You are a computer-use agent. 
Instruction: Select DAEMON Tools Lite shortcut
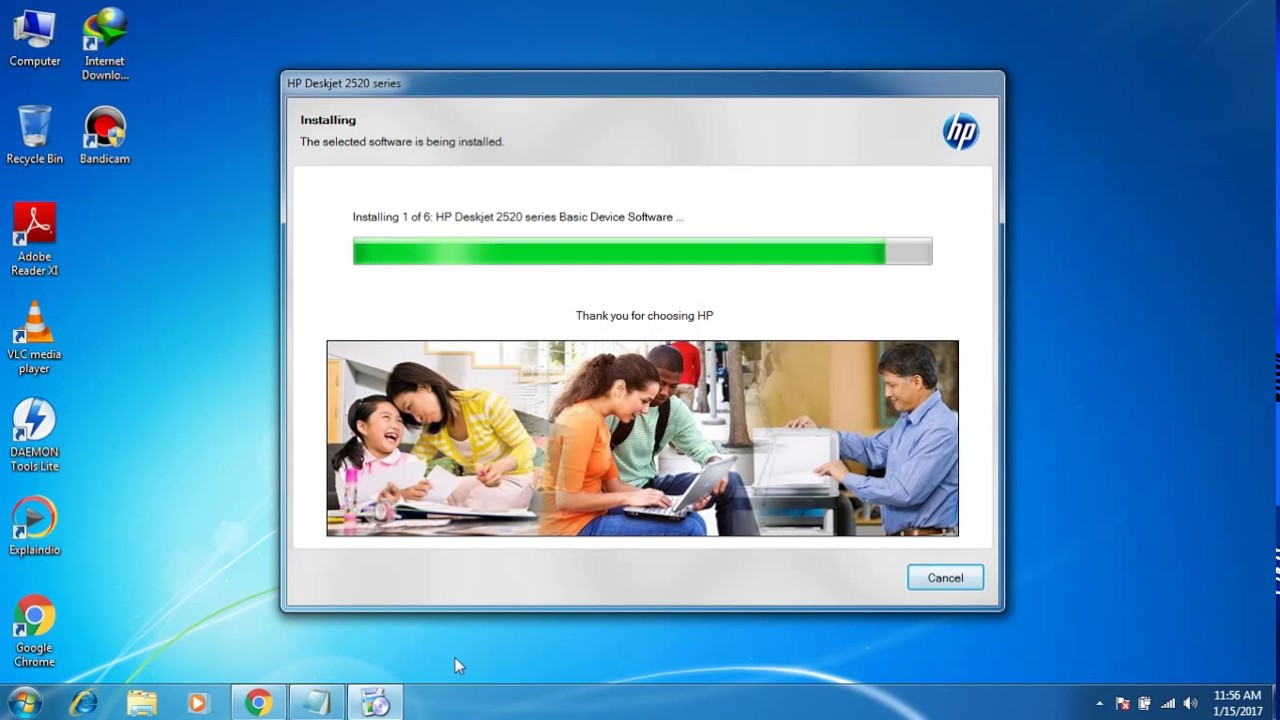pos(35,436)
